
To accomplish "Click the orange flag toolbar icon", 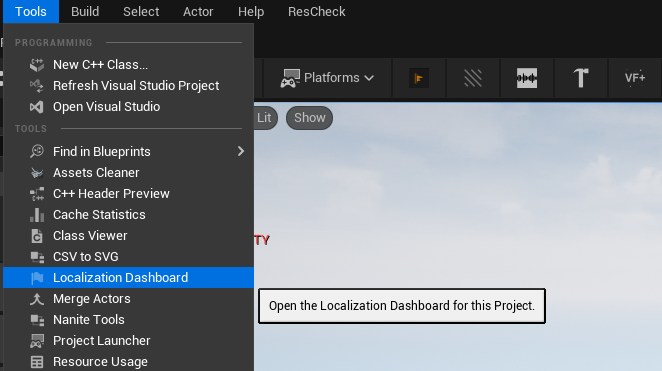I will 419,78.
